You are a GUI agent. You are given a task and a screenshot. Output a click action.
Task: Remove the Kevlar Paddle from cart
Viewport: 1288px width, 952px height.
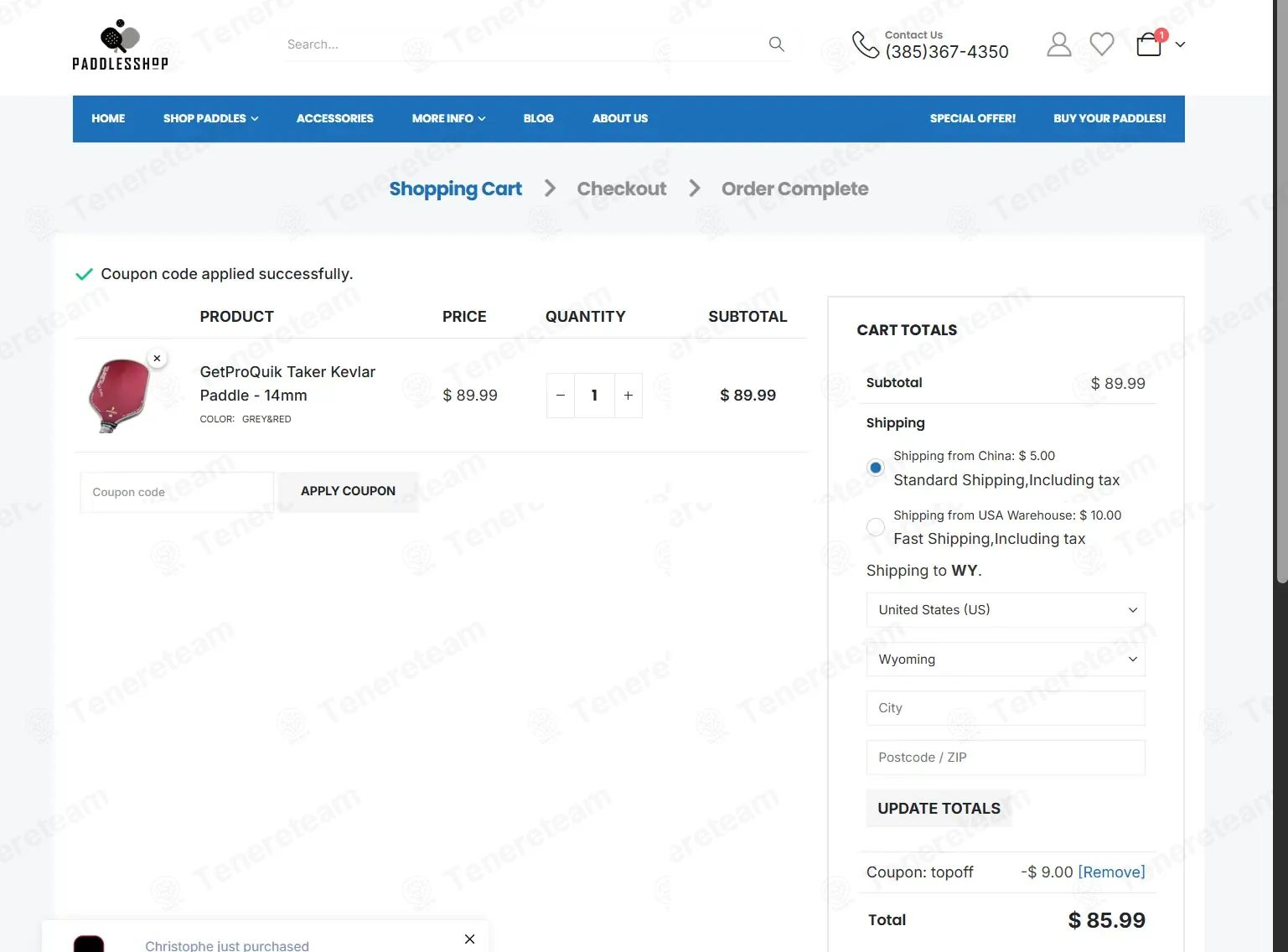[157, 358]
